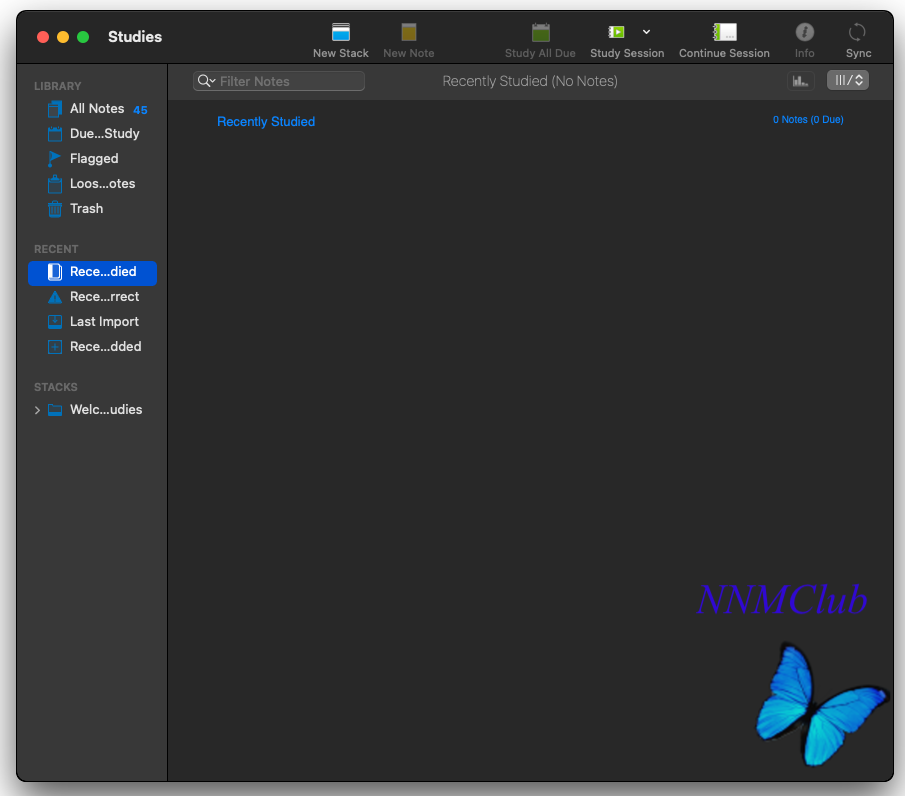The width and height of the screenshot is (905, 796).
Task: Click the Due Study calendar icon
Action: pyautogui.click(x=55, y=134)
